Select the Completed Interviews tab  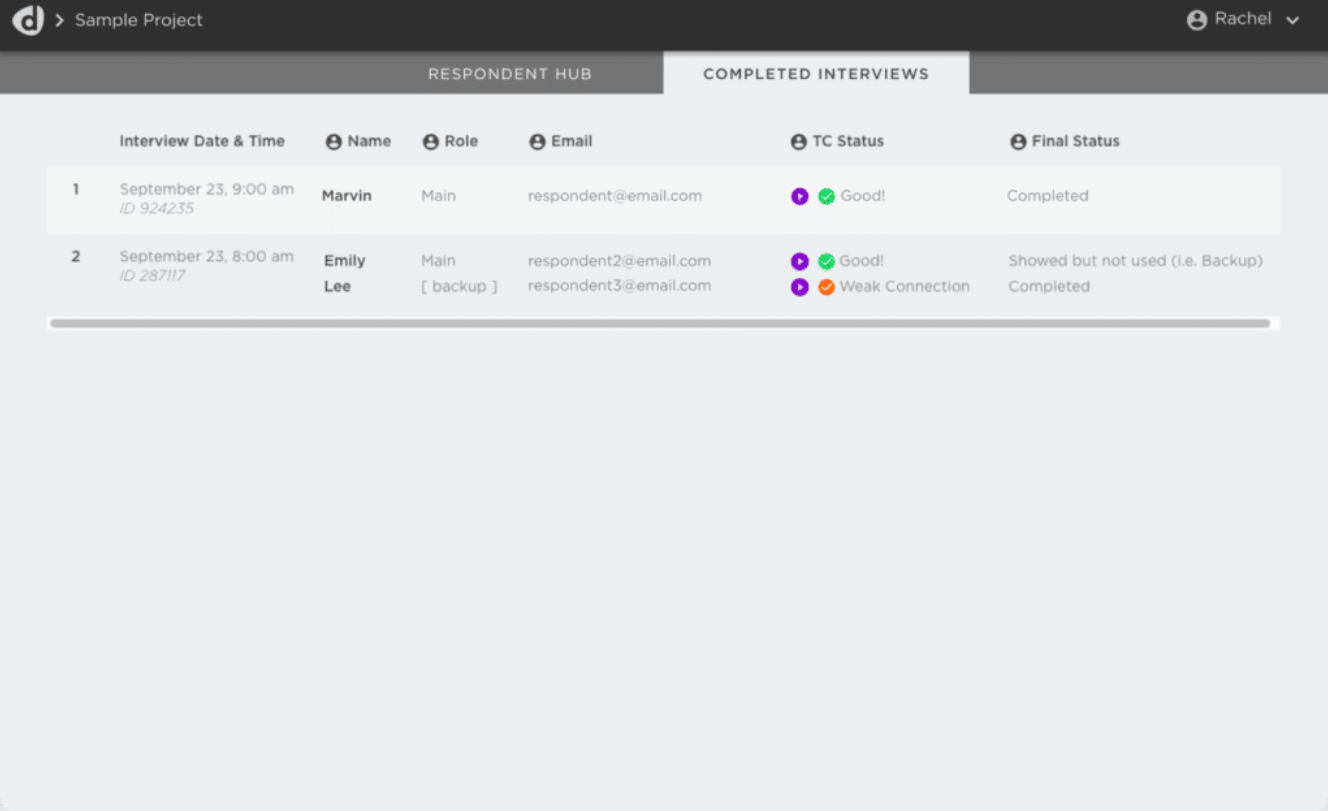coord(816,74)
